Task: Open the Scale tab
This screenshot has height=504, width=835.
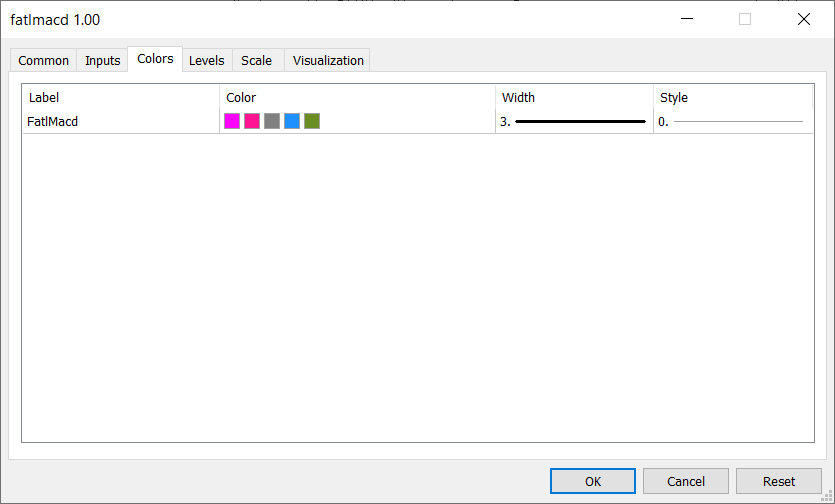Action: point(257,60)
